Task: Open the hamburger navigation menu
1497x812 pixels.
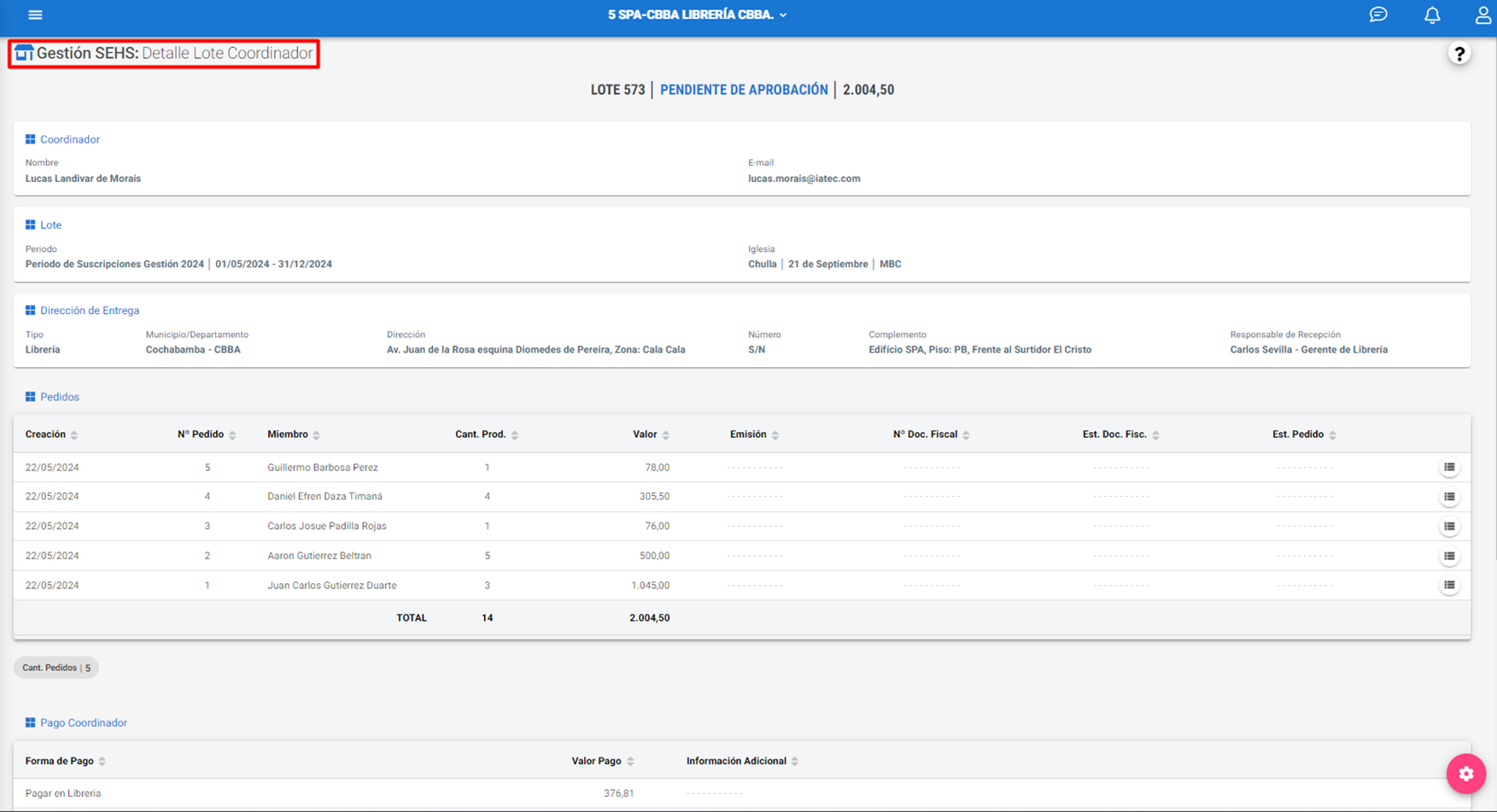Action: click(x=35, y=15)
